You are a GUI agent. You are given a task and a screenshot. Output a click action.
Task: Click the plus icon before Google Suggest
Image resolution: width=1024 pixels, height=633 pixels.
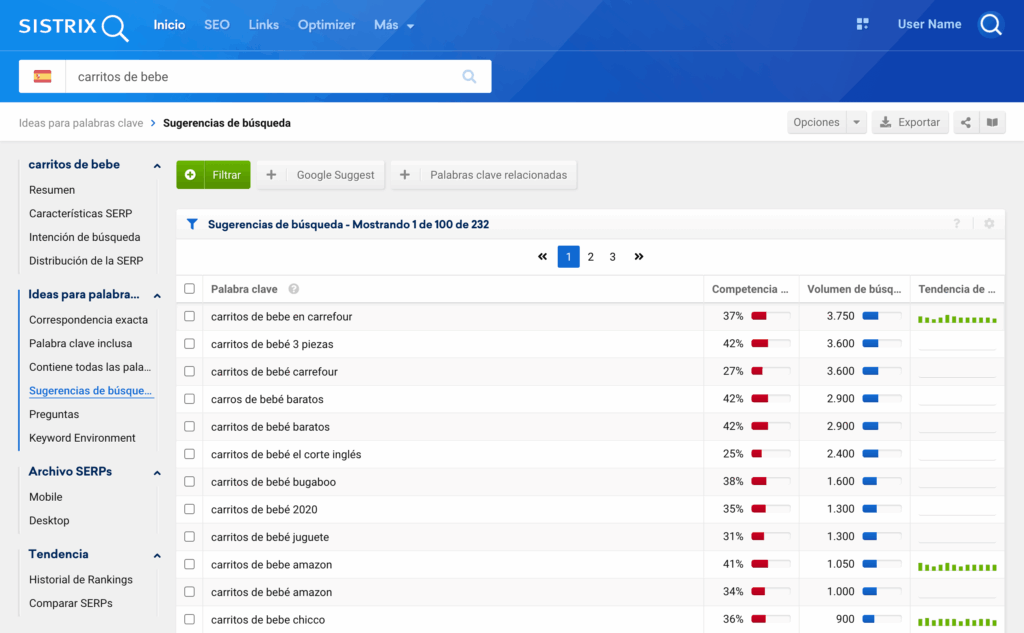point(271,175)
